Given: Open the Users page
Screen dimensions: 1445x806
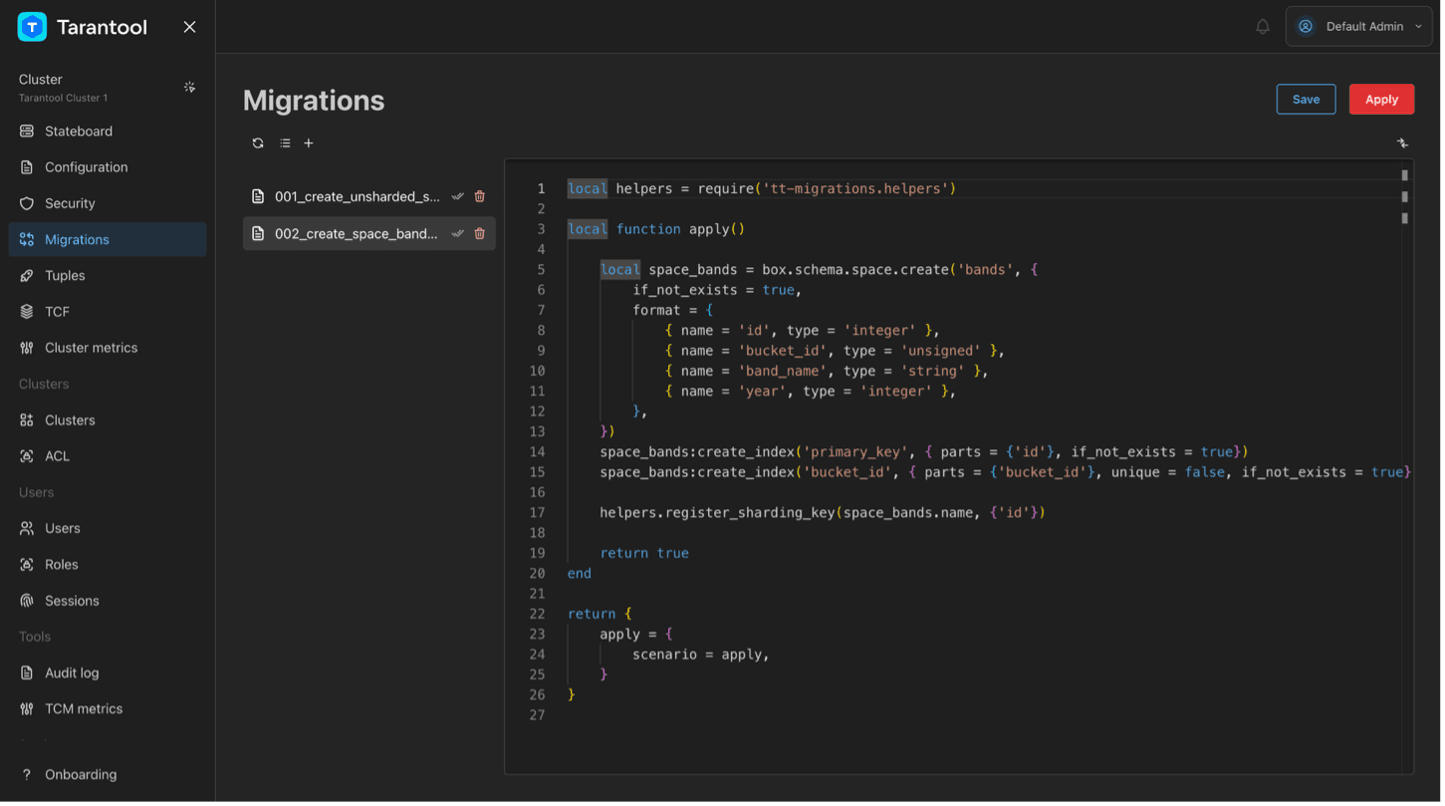Looking at the screenshot, I should point(108,529).
